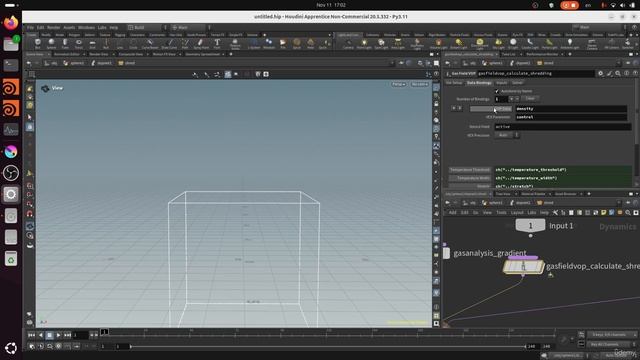The height and width of the screenshot is (360, 640).
Task: Click the density field name input
Action: pyautogui.click(x=571, y=109)
